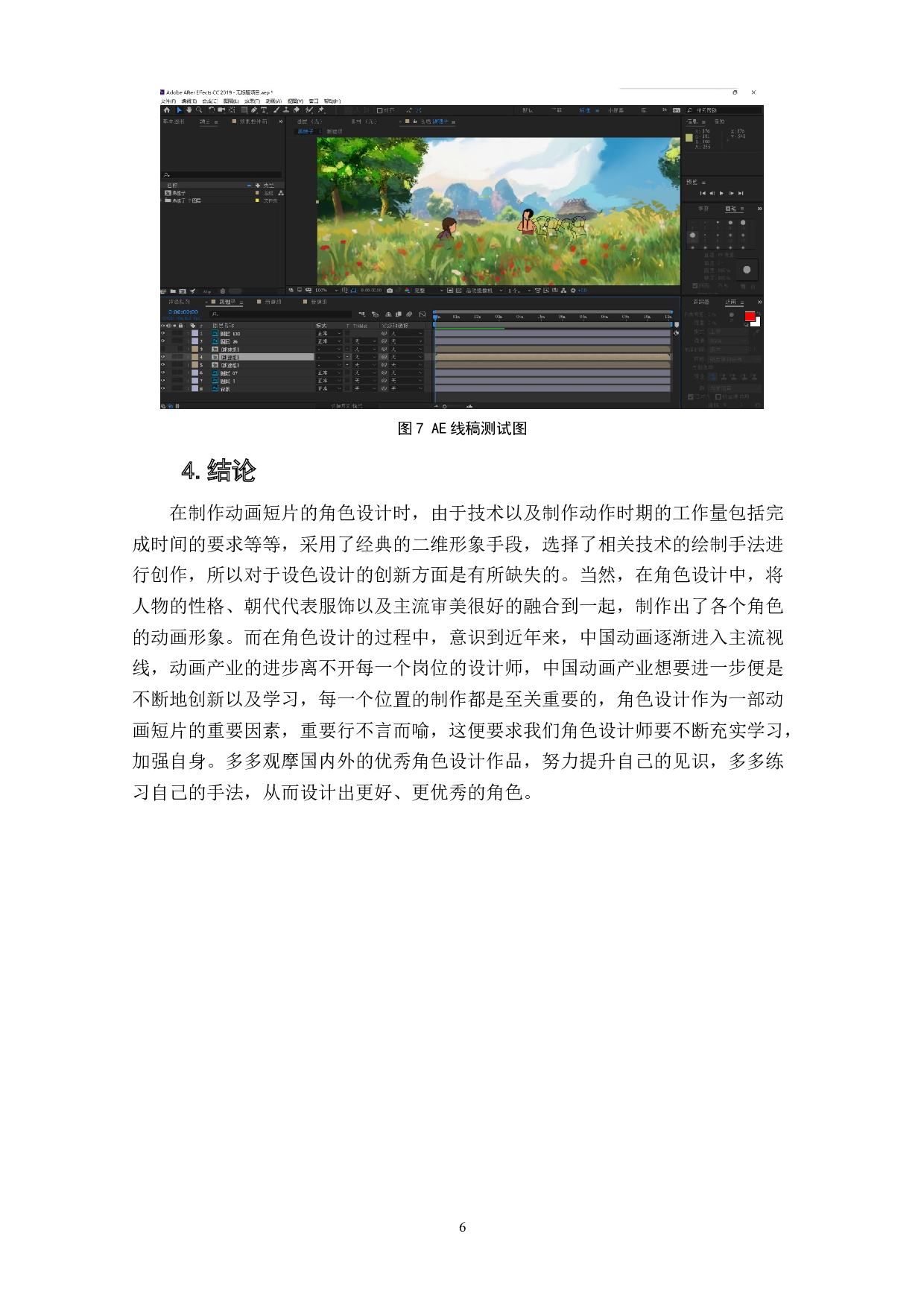Viewport: 924px width, 1307px height.
Task: Open the 完整 resolution dropdown
Action: point(428,291)
